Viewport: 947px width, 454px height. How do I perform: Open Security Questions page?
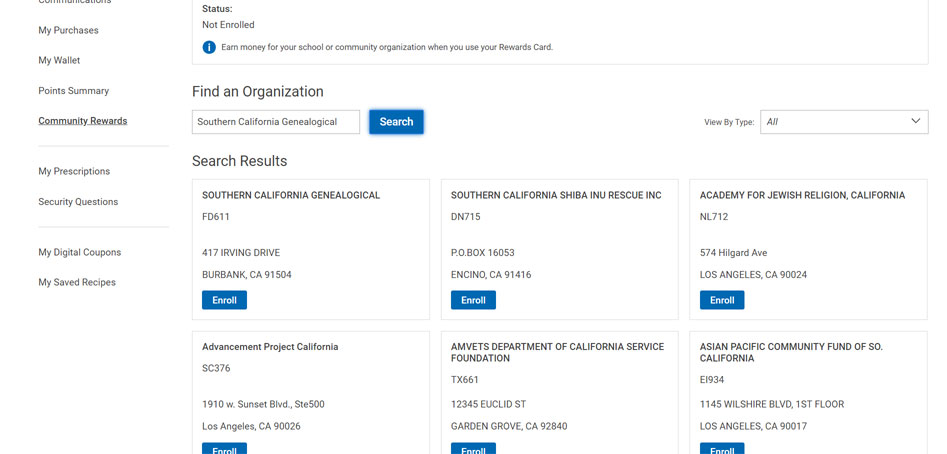click(x=78, y=202)
